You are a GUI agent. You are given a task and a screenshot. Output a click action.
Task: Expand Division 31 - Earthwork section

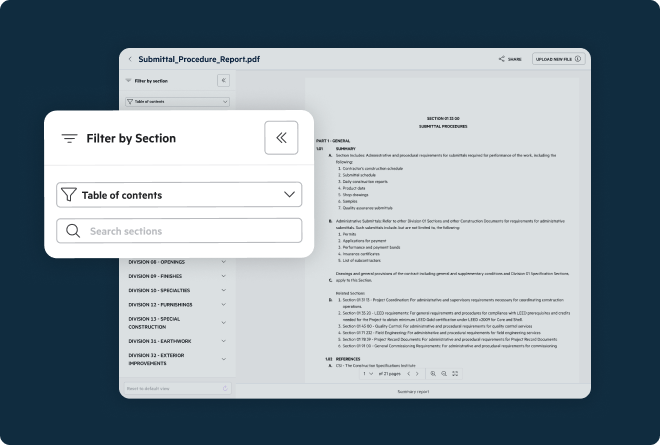pyautogui.click(x=223, y=341)
